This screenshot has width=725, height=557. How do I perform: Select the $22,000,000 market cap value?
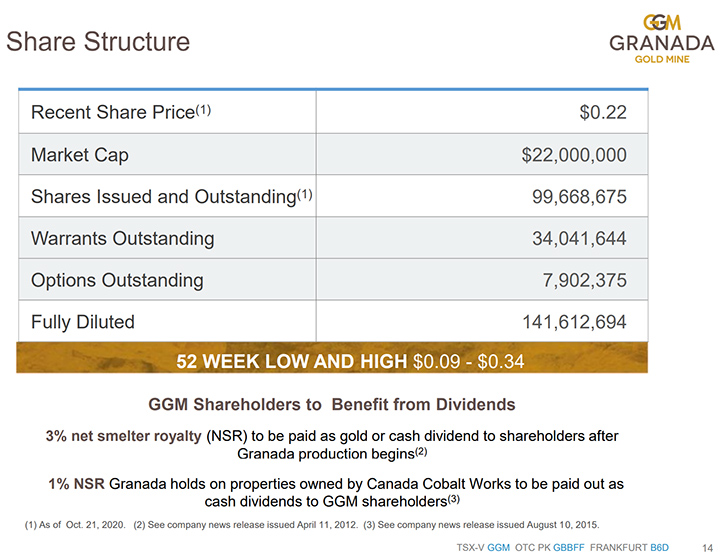coord(574,155)
